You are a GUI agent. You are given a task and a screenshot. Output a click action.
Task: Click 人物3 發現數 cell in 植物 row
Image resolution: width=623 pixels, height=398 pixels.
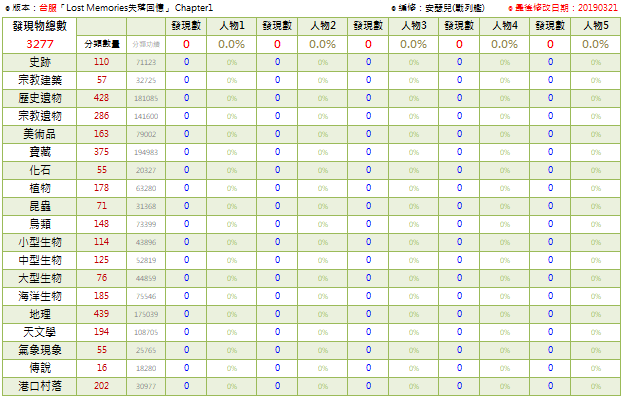[x=368, y=188]
